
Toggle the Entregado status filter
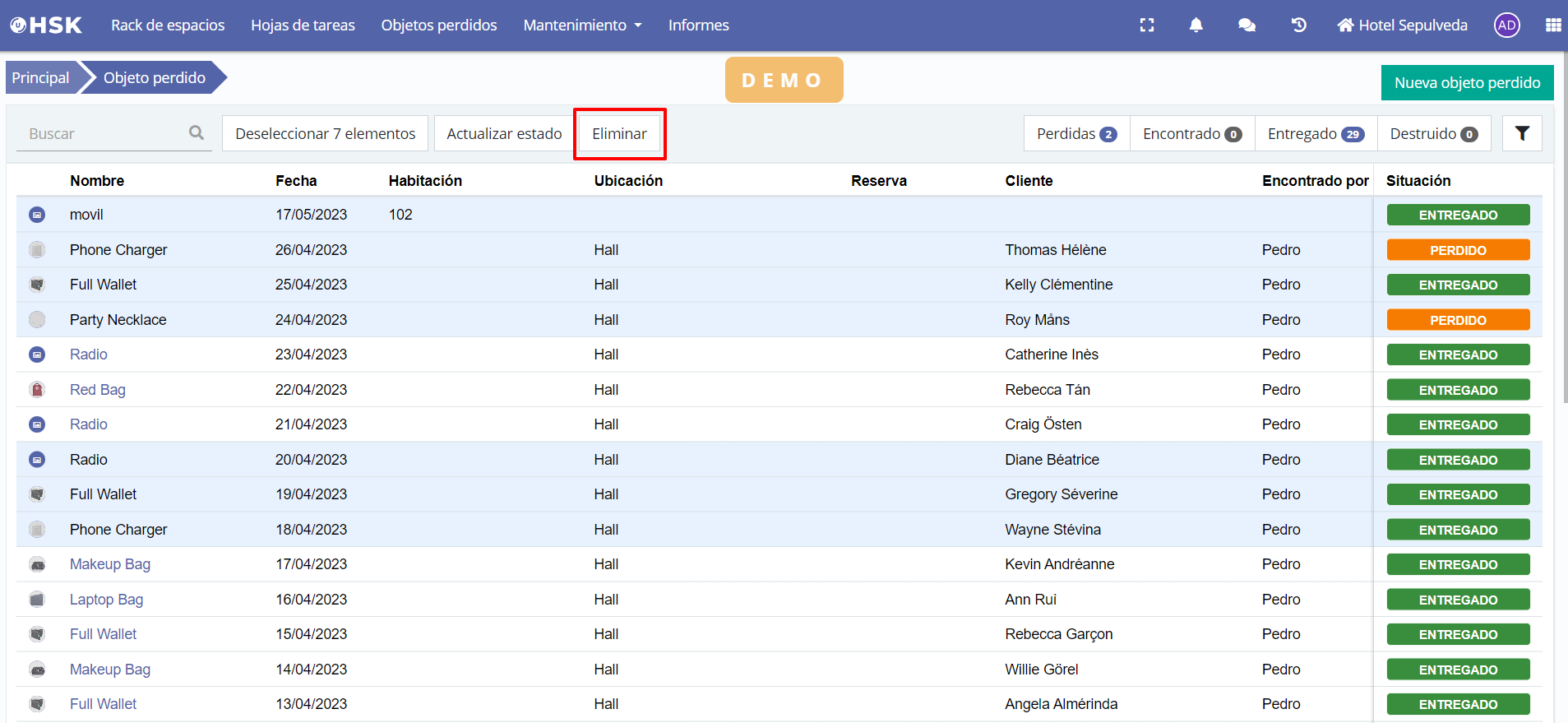click(1315, 133)
